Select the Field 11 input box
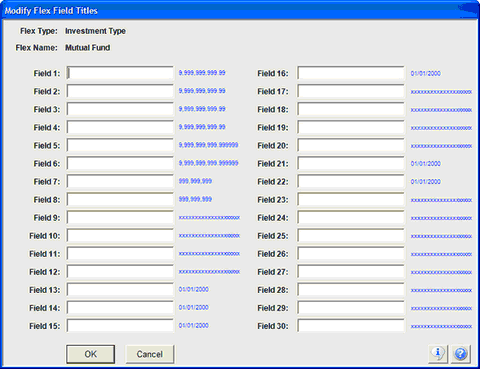Image resolution: width=480 pixels, height=369 pixels. tap(120, 254)
